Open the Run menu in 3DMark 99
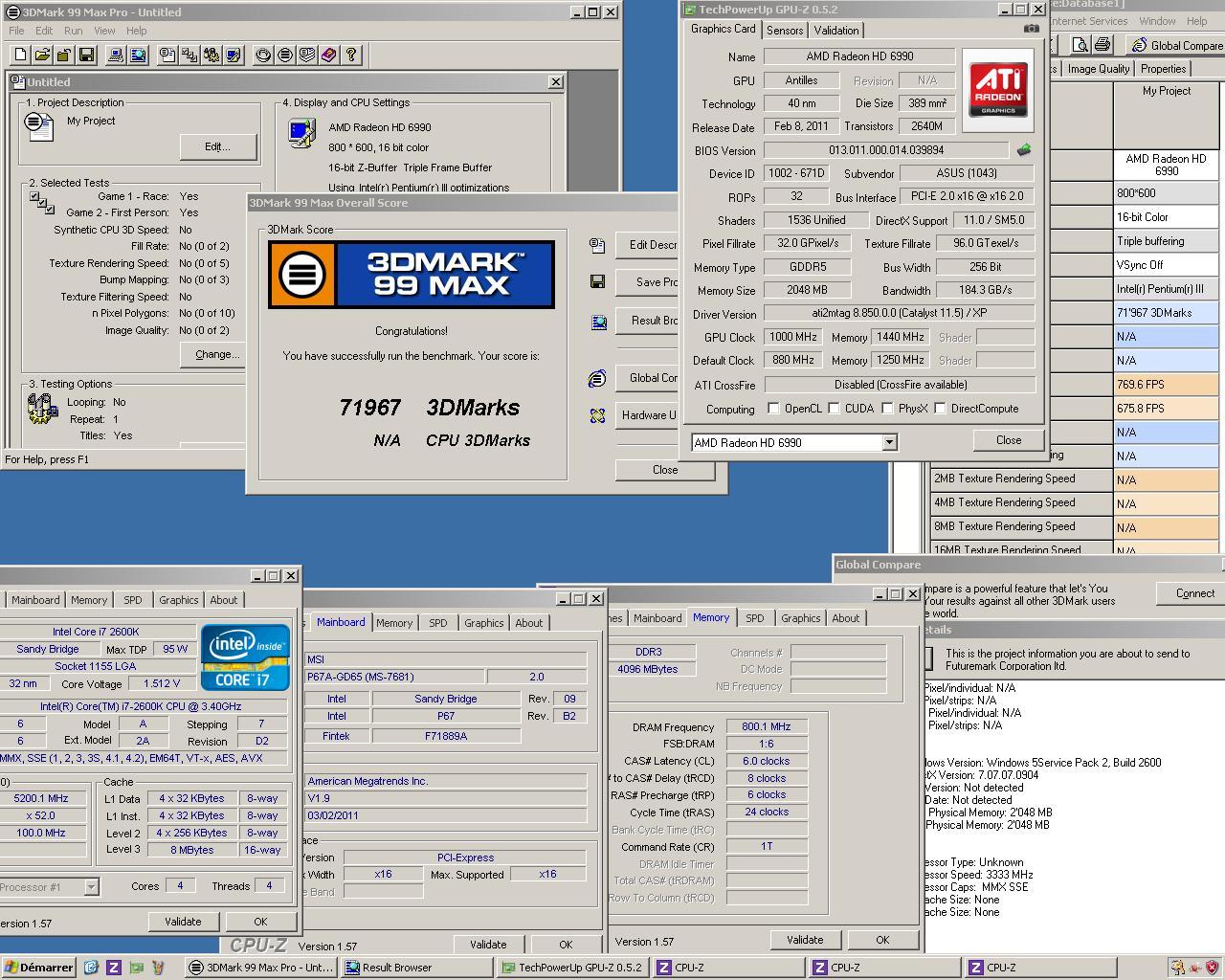The height and width of the screenshot is (980, 1225). (73, 31)
